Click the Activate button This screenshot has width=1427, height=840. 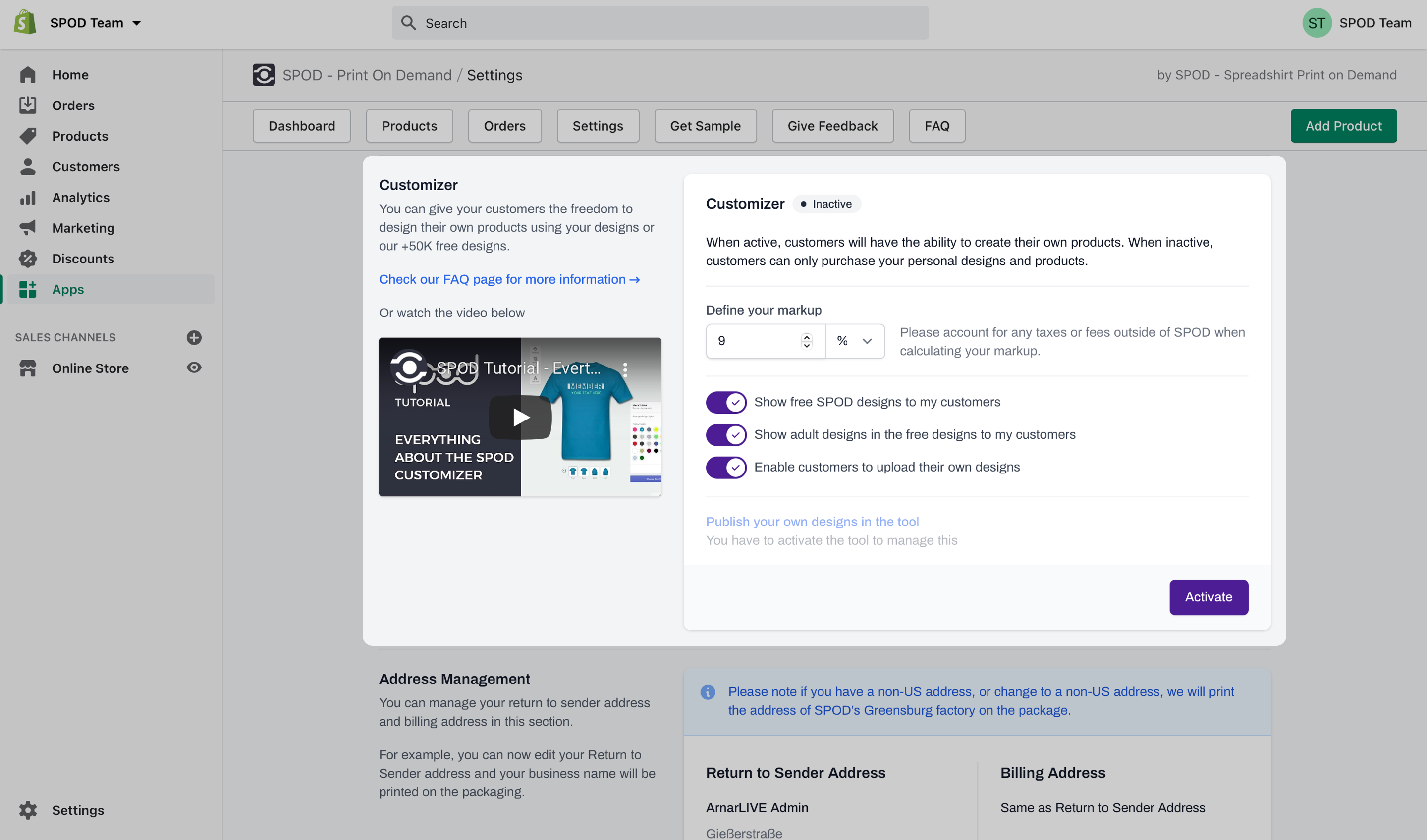[x=1208, y=597]
